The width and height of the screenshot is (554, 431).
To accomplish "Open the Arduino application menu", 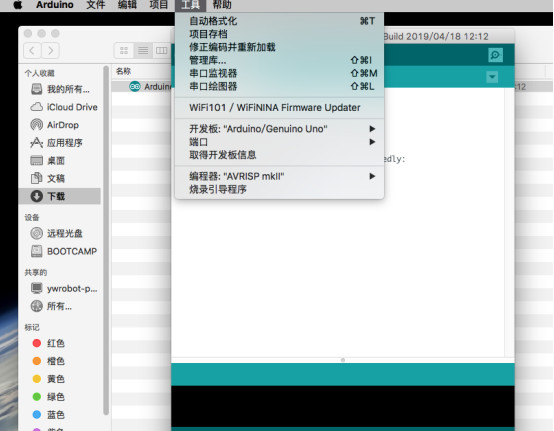I will click(55, 5).
